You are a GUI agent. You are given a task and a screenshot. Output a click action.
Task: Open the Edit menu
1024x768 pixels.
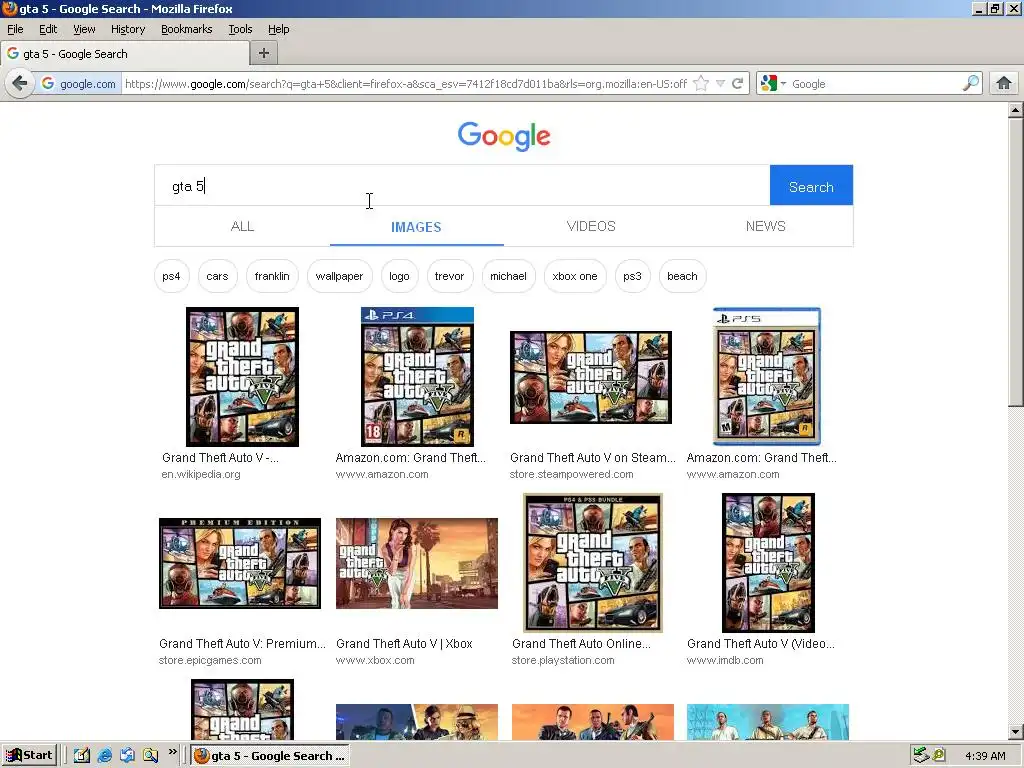point(48,29)
